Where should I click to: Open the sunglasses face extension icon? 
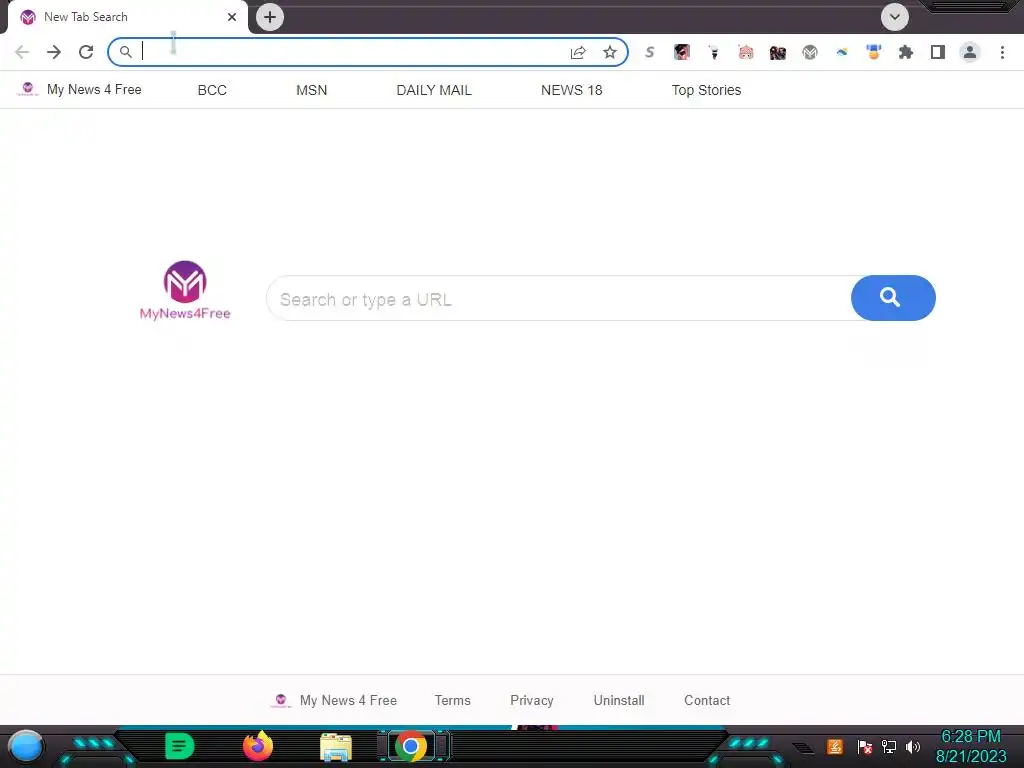[682, 52]
